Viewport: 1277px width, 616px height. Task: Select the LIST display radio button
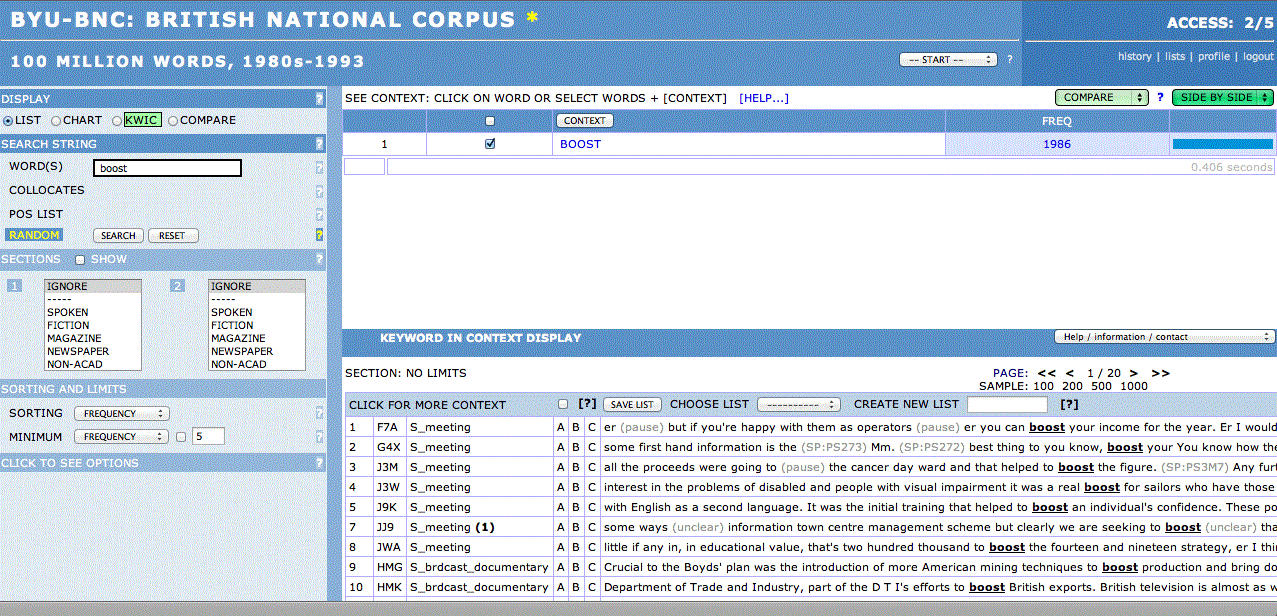(x=8, y=121)
